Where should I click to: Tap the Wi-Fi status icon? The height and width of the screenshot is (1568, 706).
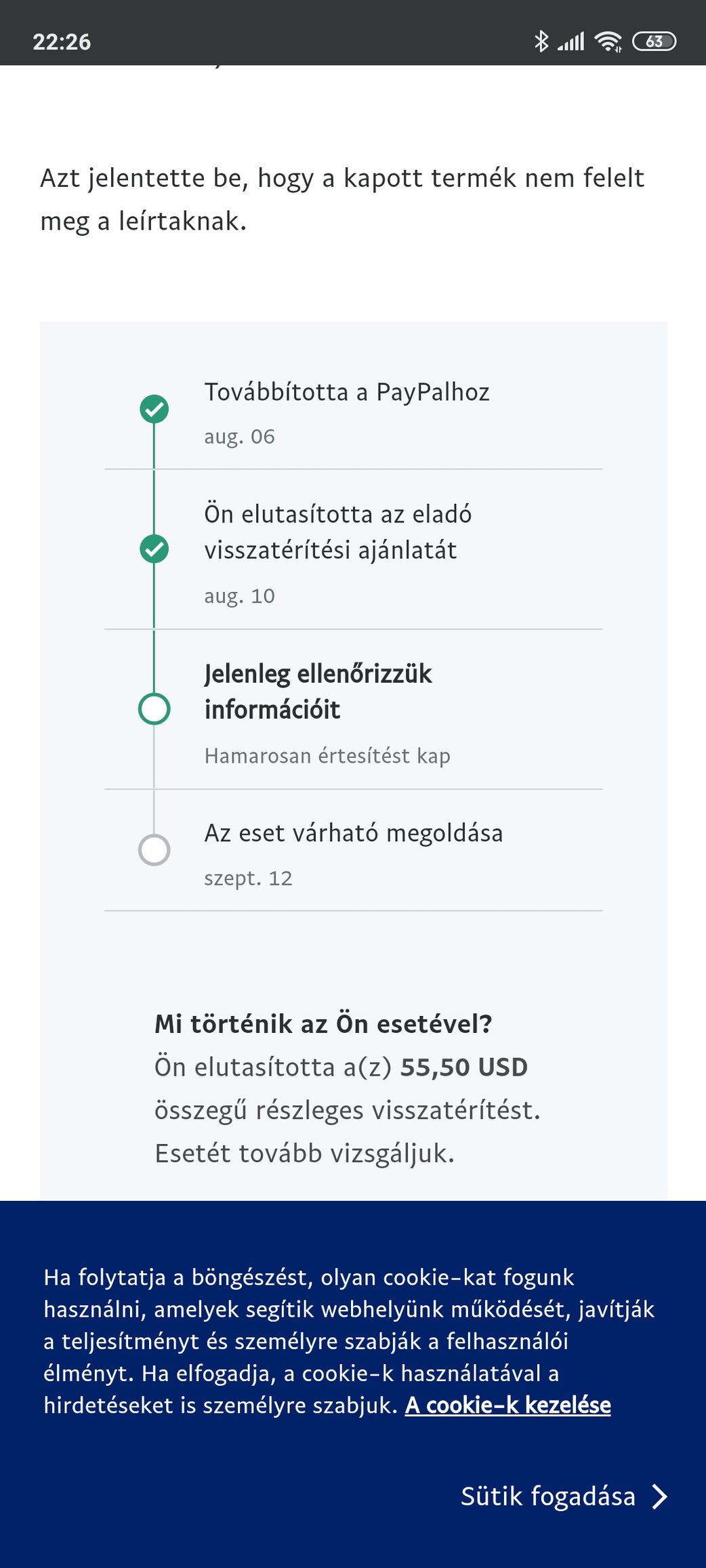608,42
